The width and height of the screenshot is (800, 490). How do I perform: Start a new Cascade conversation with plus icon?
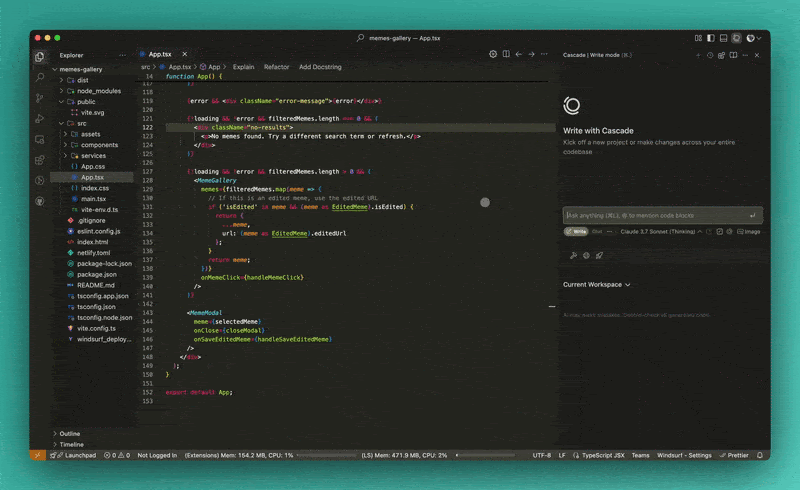coord(697,55)
